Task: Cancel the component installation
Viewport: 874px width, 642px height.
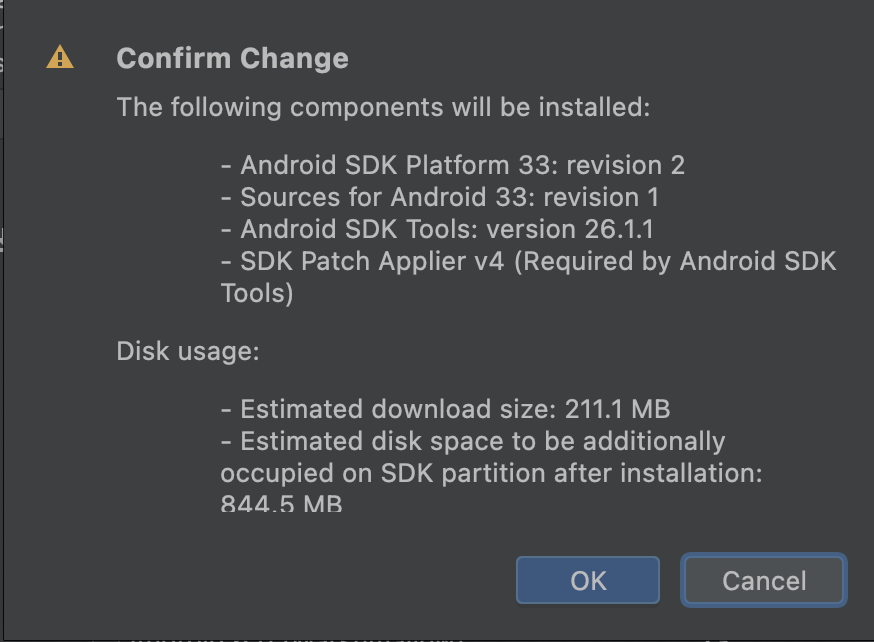Action: (763, 580)
